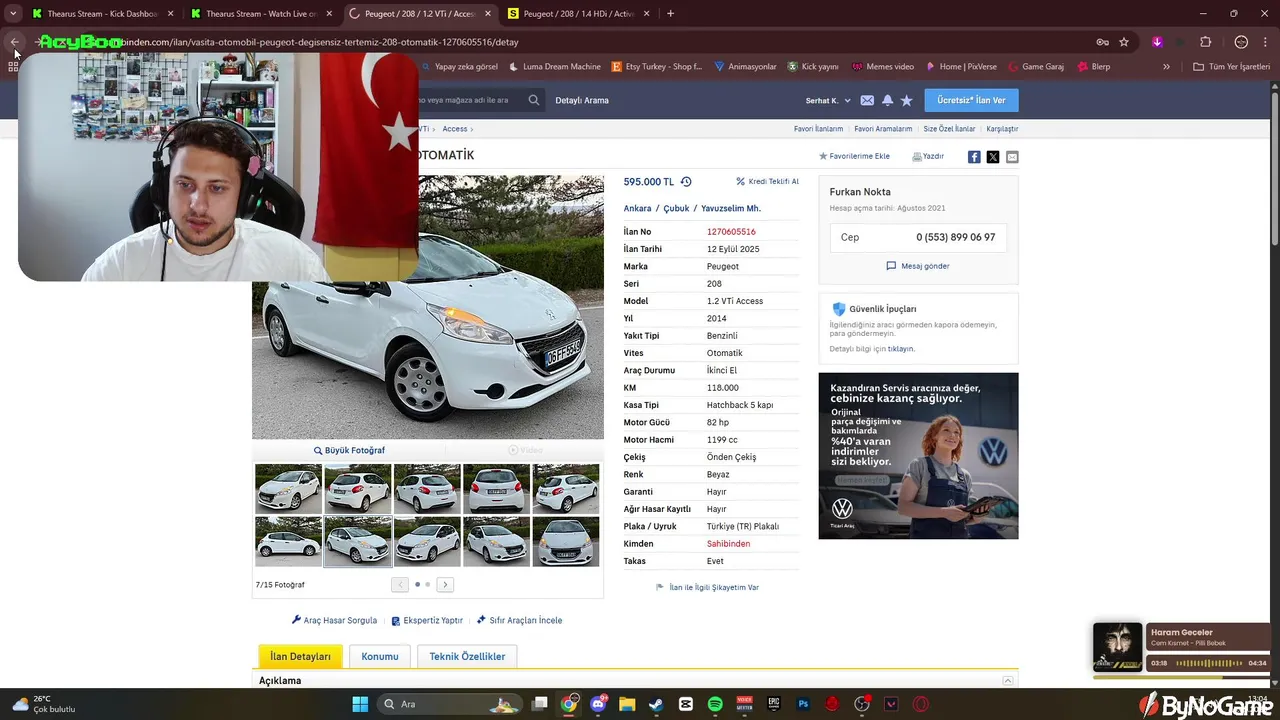Open Sıfır Araçları İncele link
This screenshot has width=1280, height=720.
point(519,620)
